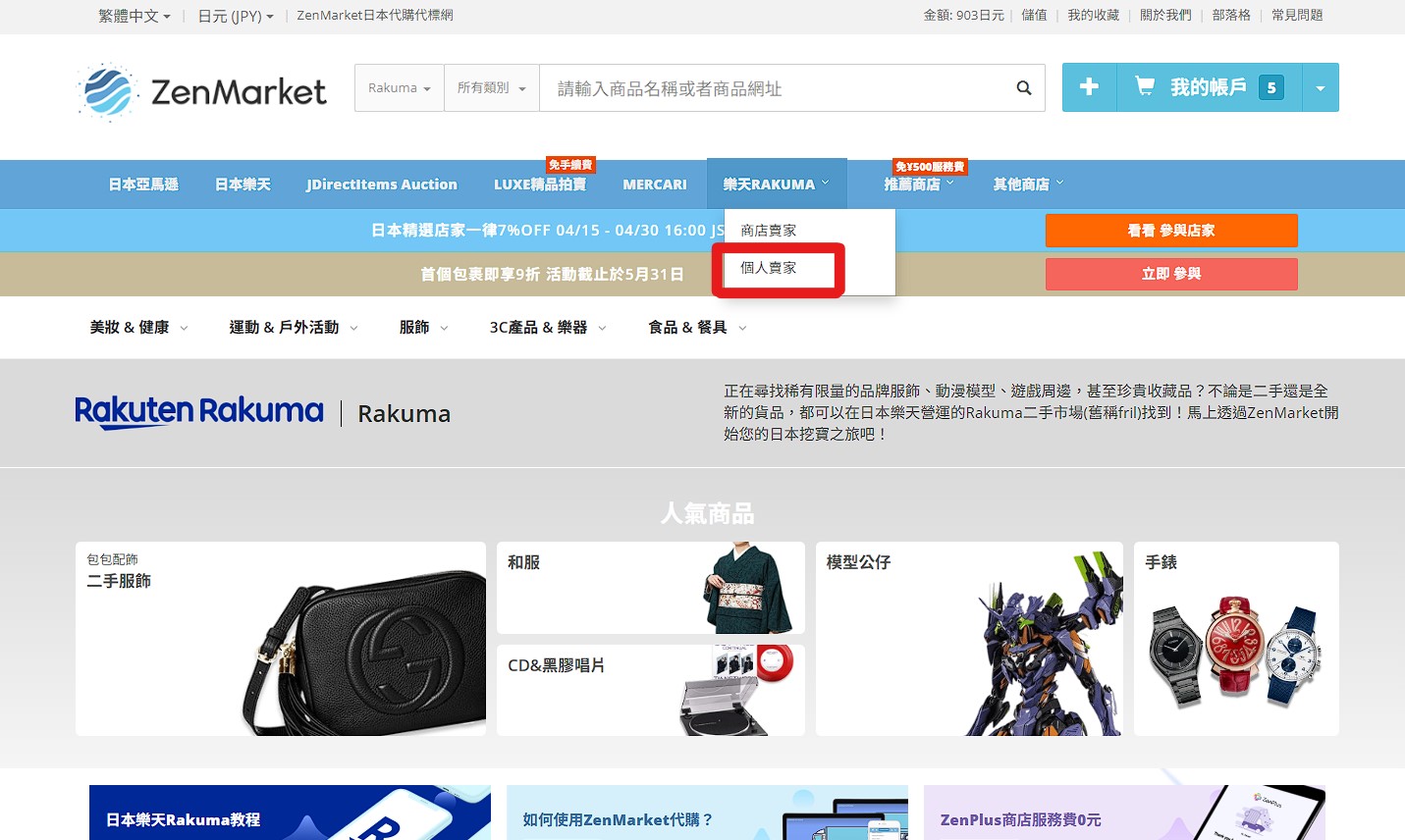Click the ZenMarket logo
Viewport: 1405px width, 840px height.
point(202,91)
